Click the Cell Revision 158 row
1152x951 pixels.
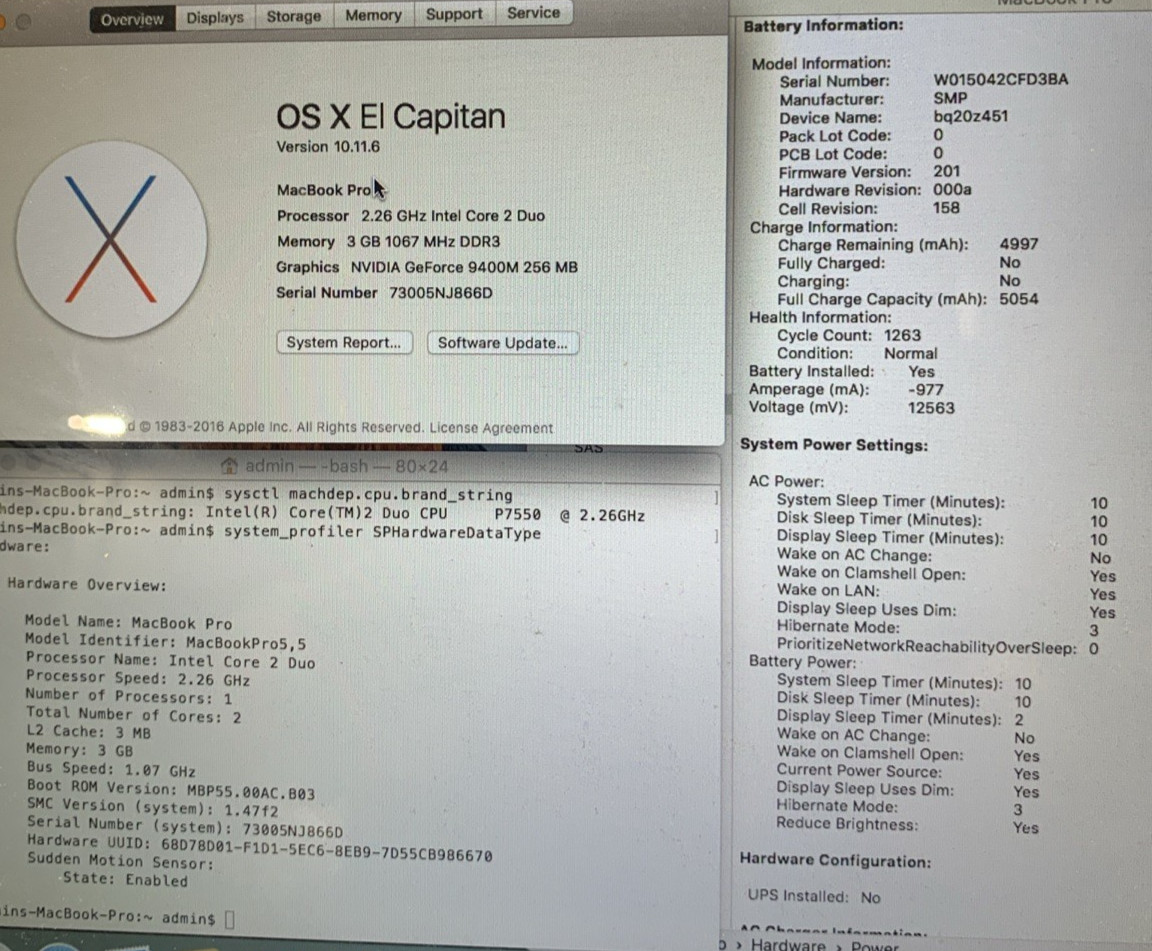point(869,208)
